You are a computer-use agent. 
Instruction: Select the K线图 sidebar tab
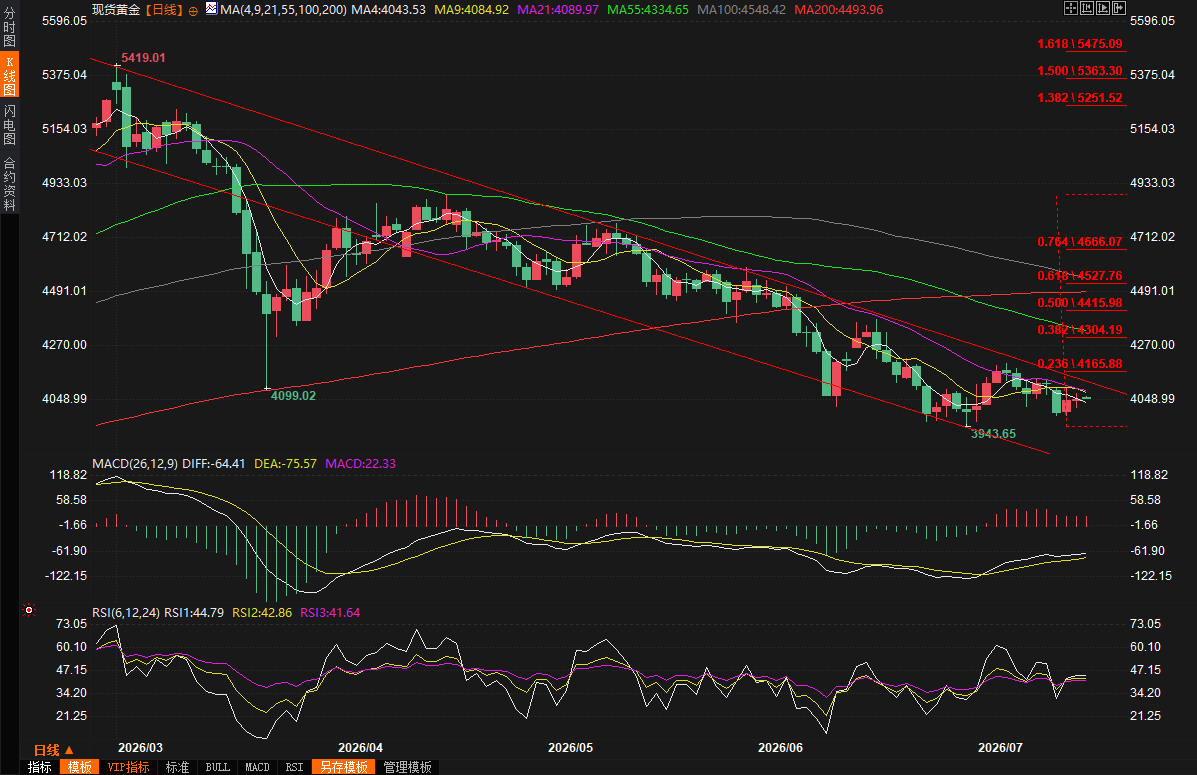tap(9, 76)
